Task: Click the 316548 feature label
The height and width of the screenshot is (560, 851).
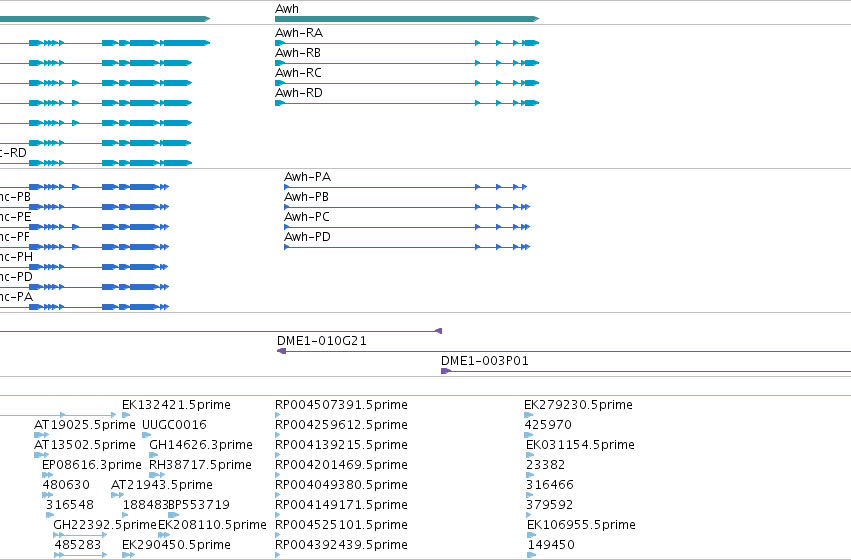Action: pos(69,505)
